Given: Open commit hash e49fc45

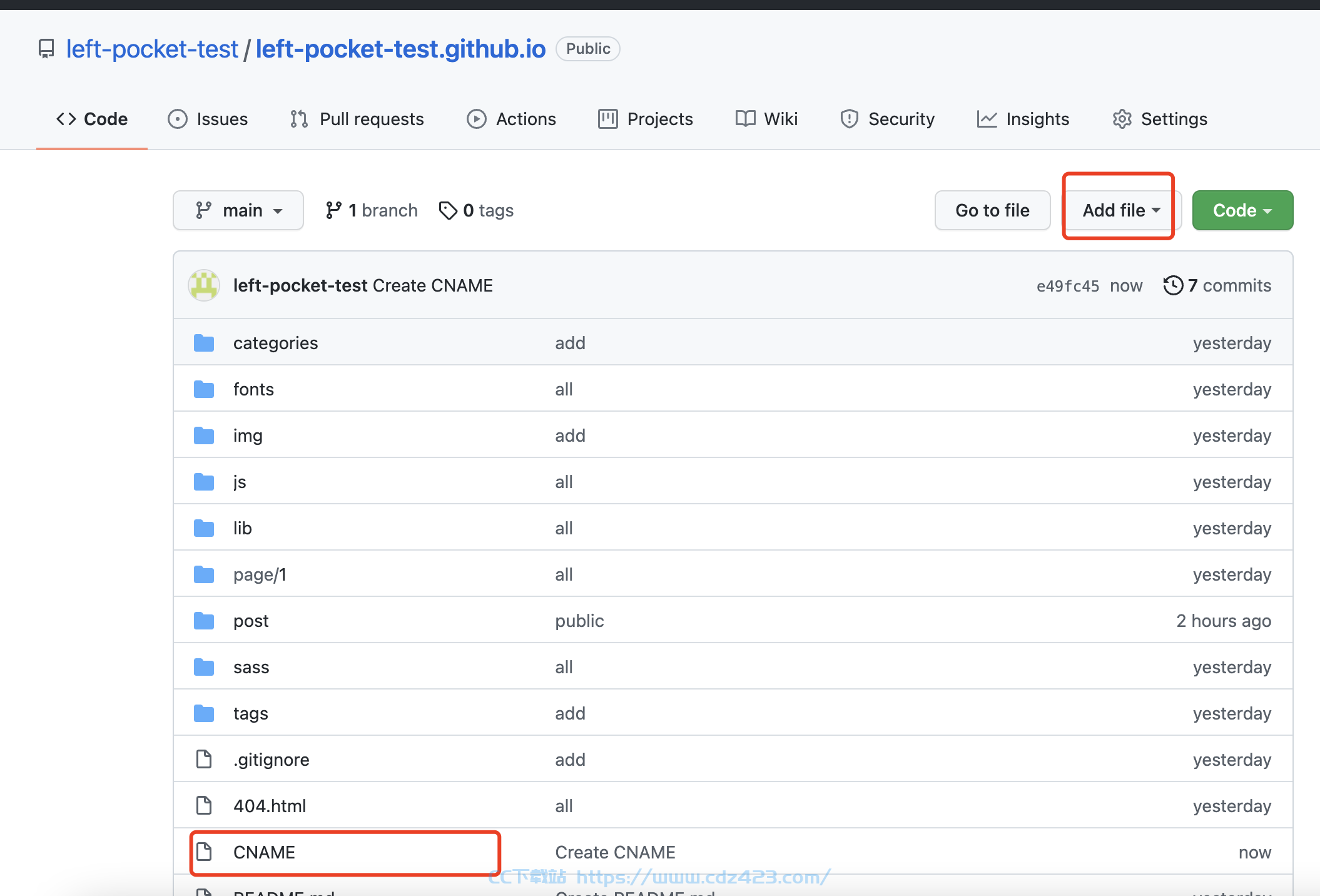Looking at the screenshot, I should [x=1067, y=286].
